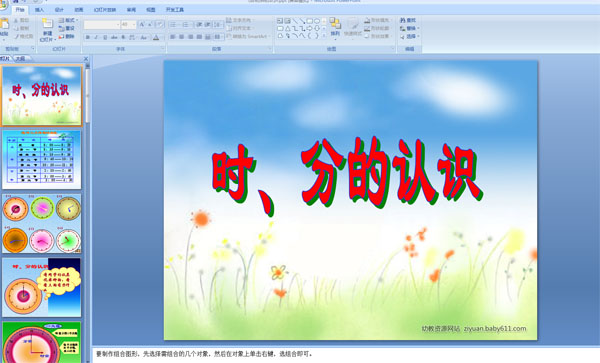
Task: Open the font name dropdown
Action: [x=102, y=25]
